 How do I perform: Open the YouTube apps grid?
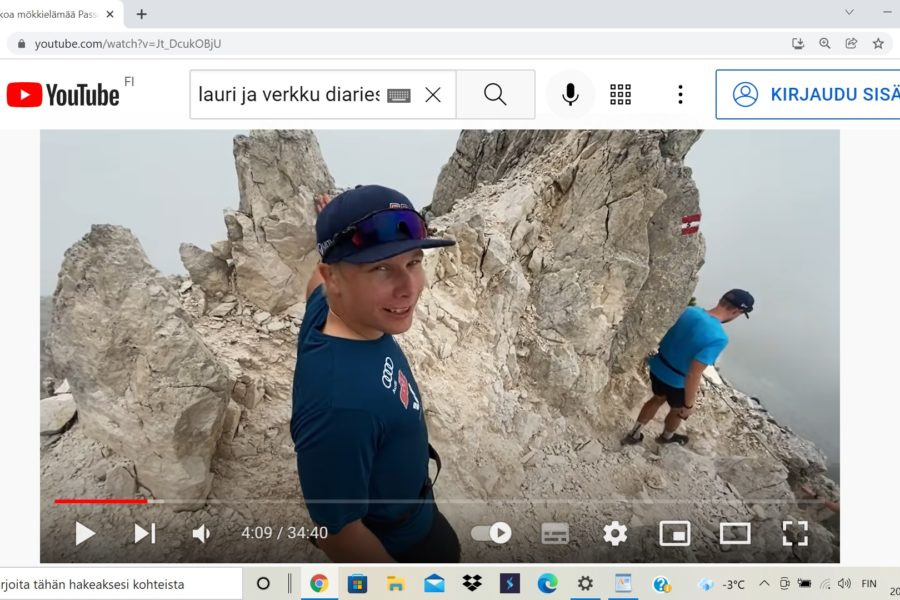coord(621,94)
